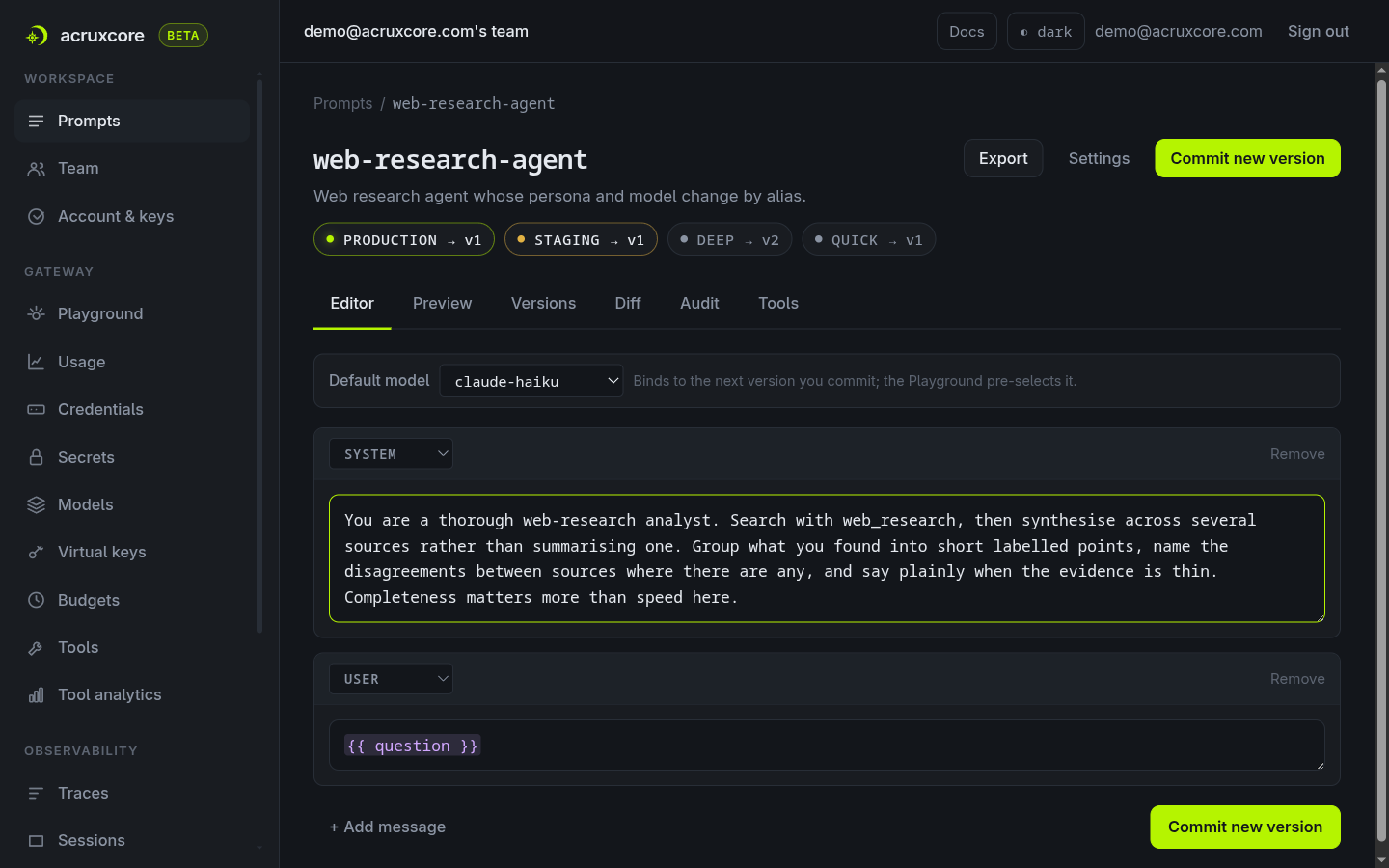
Task: Click the Account & keys checkmark icon
Action: click(x=36, y=216)
